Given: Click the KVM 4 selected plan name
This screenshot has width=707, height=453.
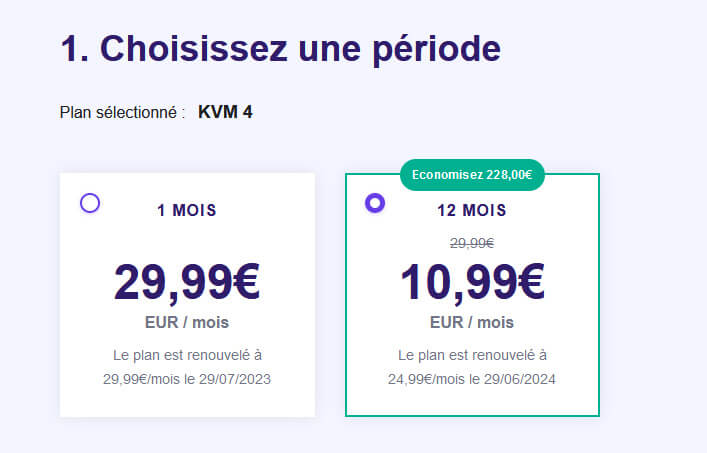Looking at the screenshot, I should tap(225, 112).
